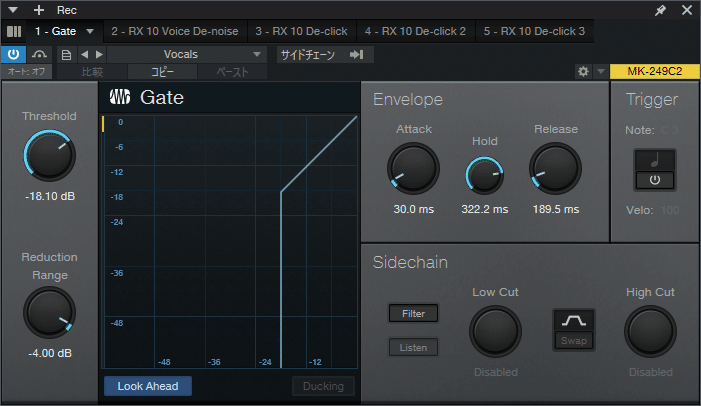701x406 pixels.
Task: Click the automation curve icon beside power
Action: [39, 55]
